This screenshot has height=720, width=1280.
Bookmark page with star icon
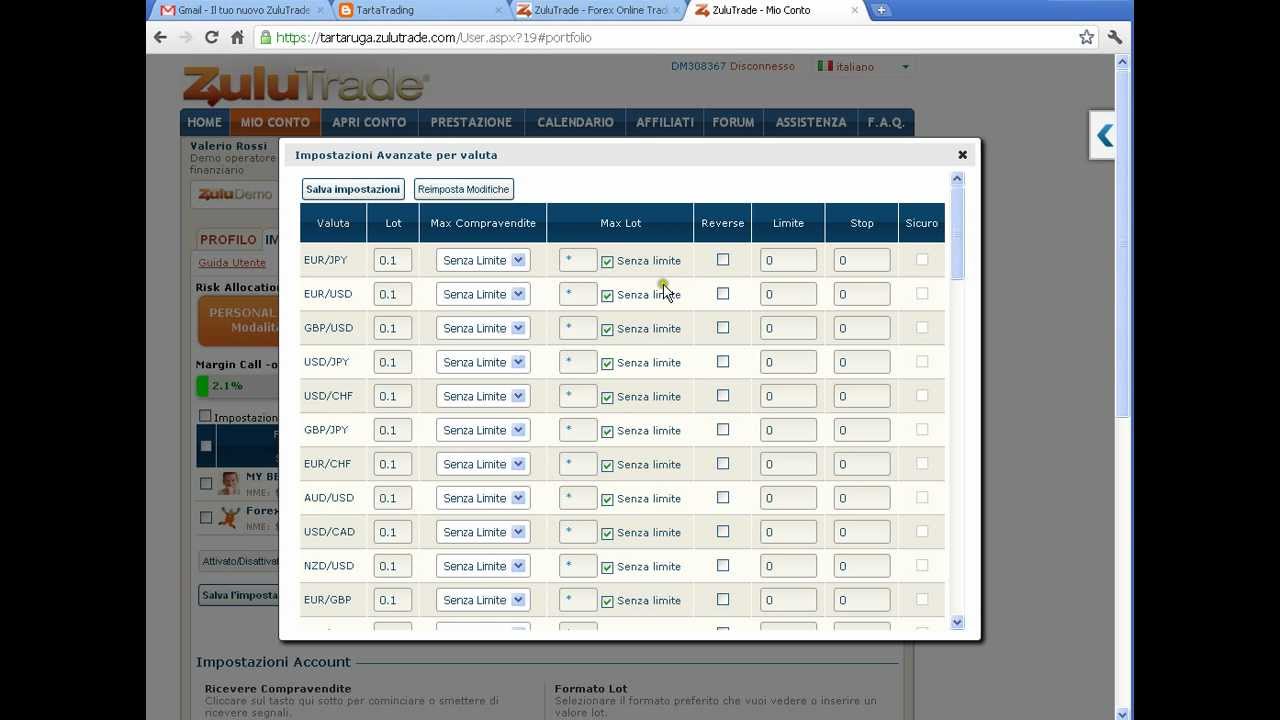[x=1087, y=37]
